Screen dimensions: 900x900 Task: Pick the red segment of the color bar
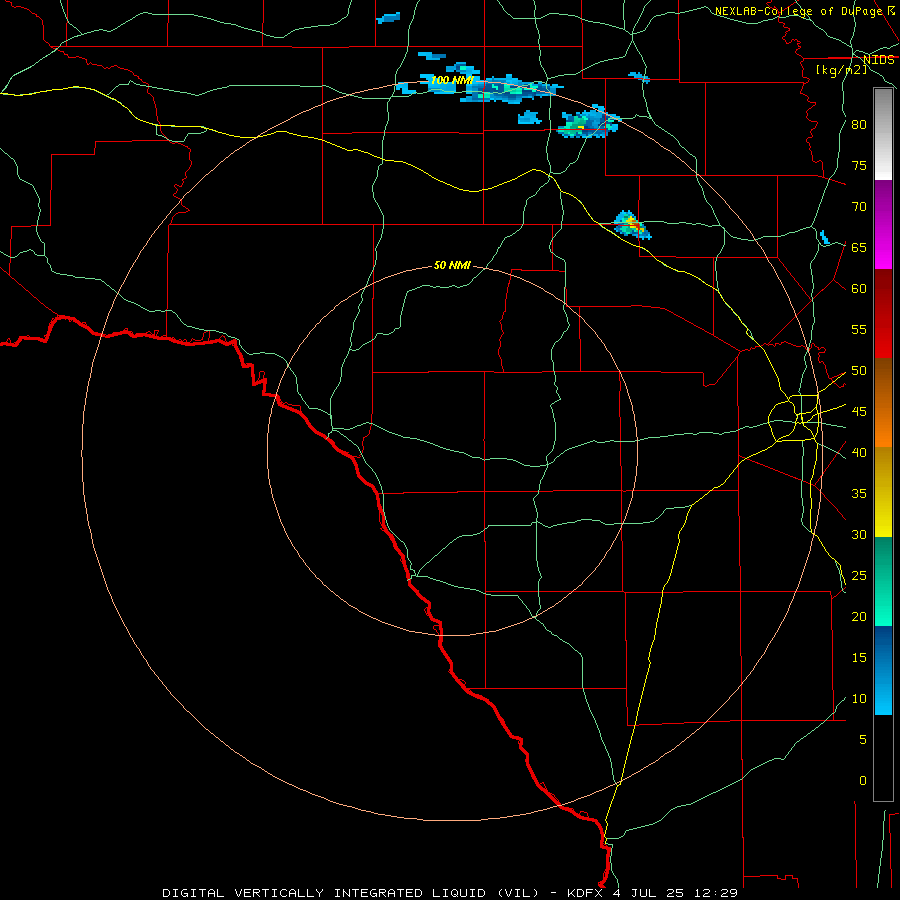[x=883, y=313]
